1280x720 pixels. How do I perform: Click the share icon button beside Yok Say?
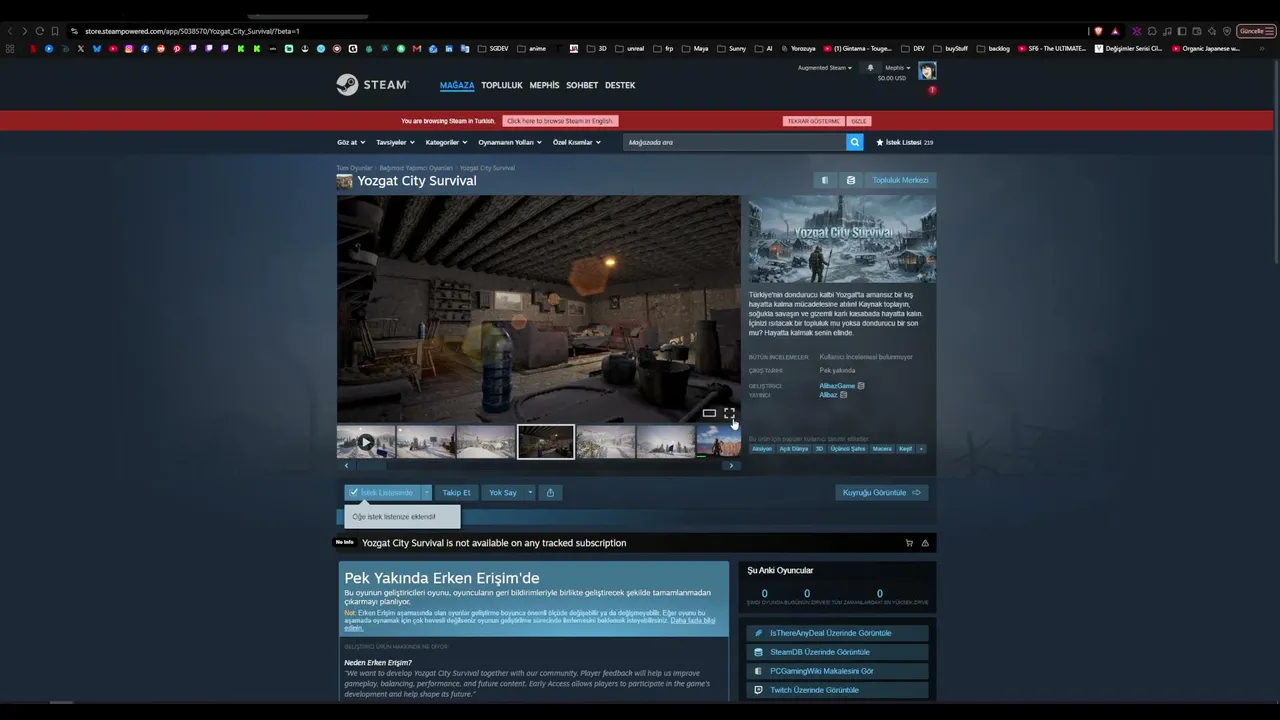[550, 492]
